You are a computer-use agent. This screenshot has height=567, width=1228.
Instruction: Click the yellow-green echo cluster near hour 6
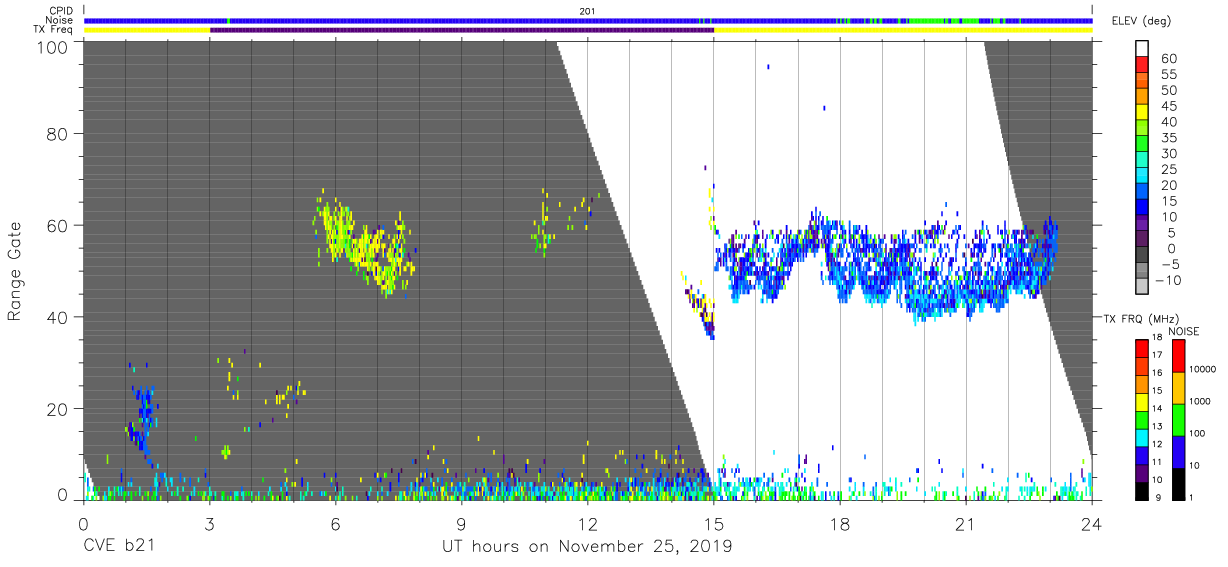362,243
